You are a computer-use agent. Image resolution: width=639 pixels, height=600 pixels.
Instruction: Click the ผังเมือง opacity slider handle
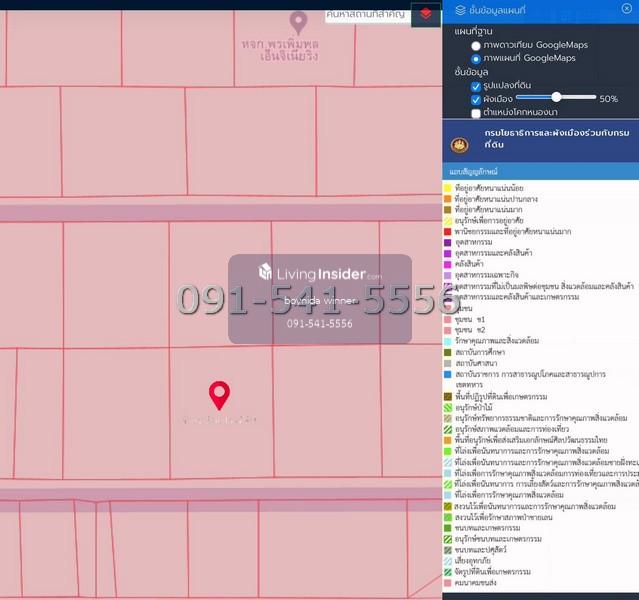(556, 97)
